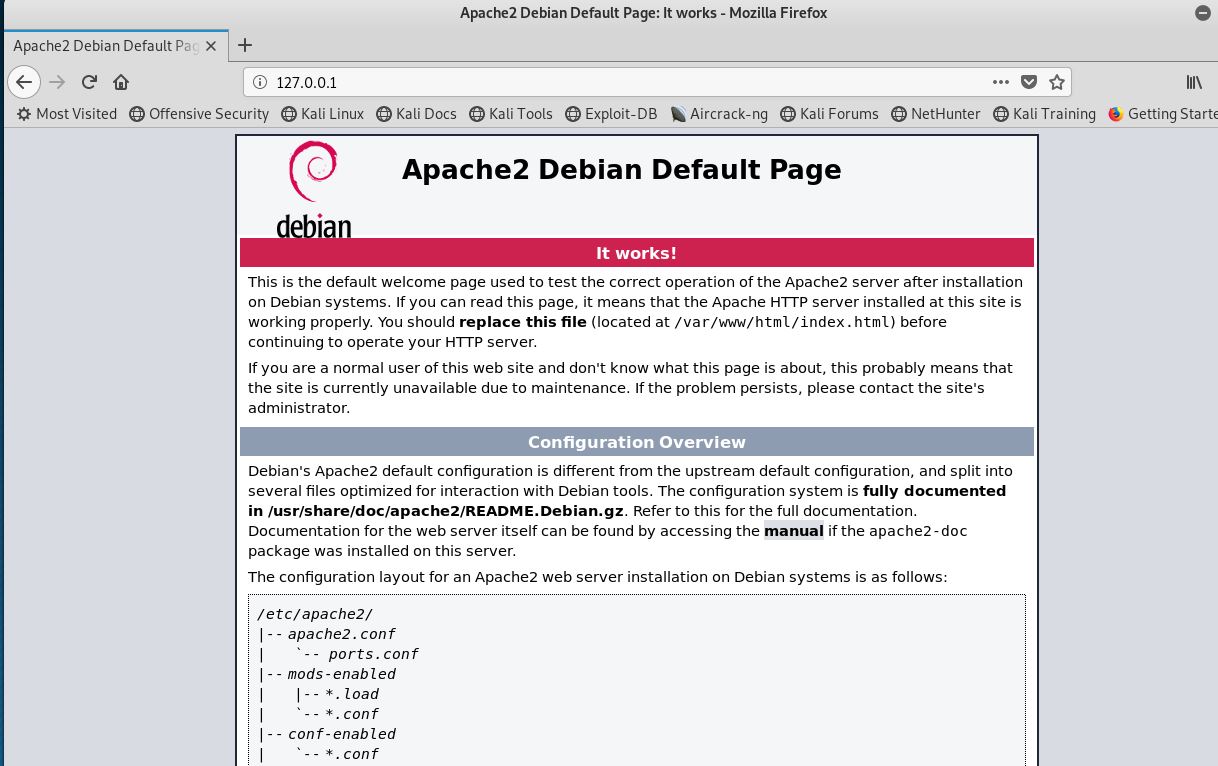Click the bold replace this file text
Viewport: 1218px width, 766px height.
pyautogui.click(x=522, y=322)
